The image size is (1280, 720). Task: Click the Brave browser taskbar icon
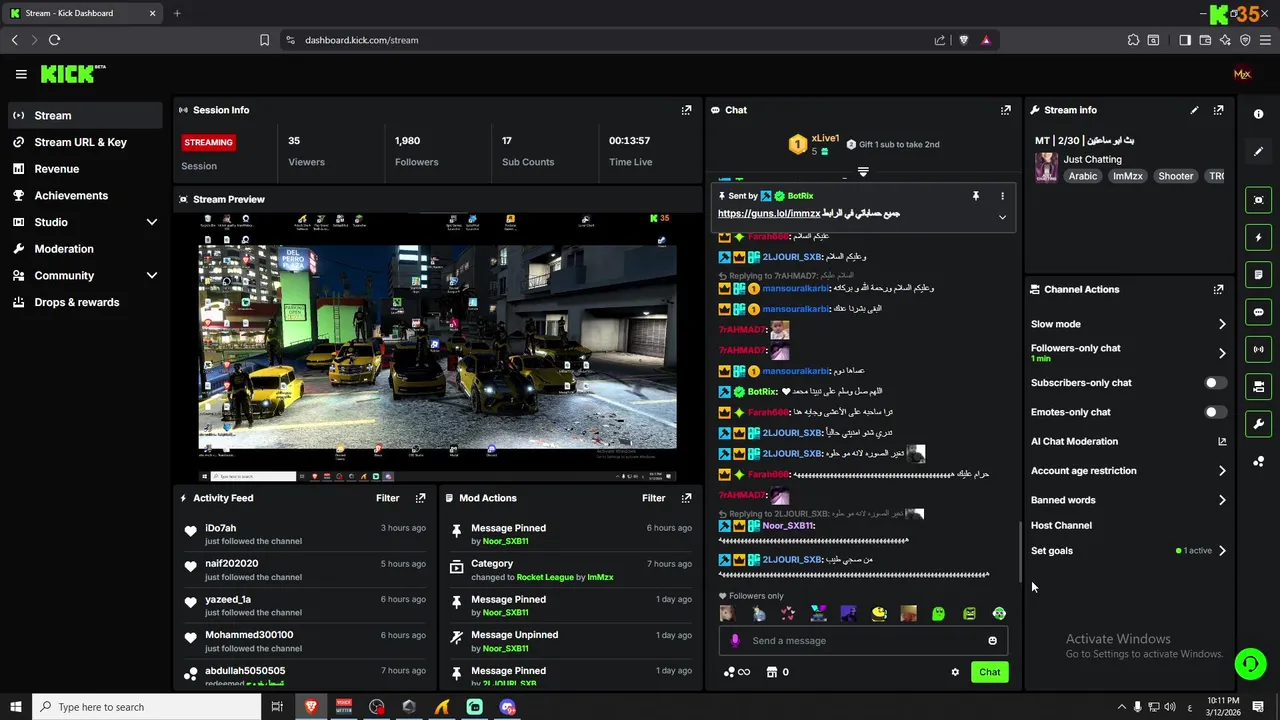click(310, 707)
